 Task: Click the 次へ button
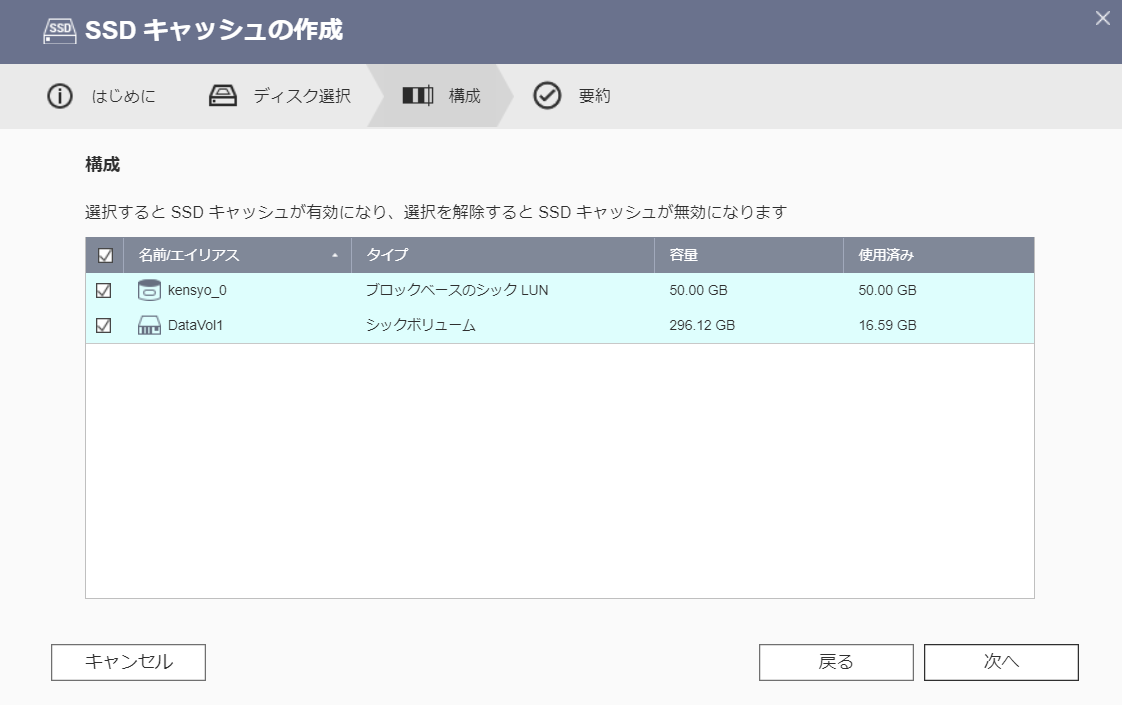(1001, 662)
